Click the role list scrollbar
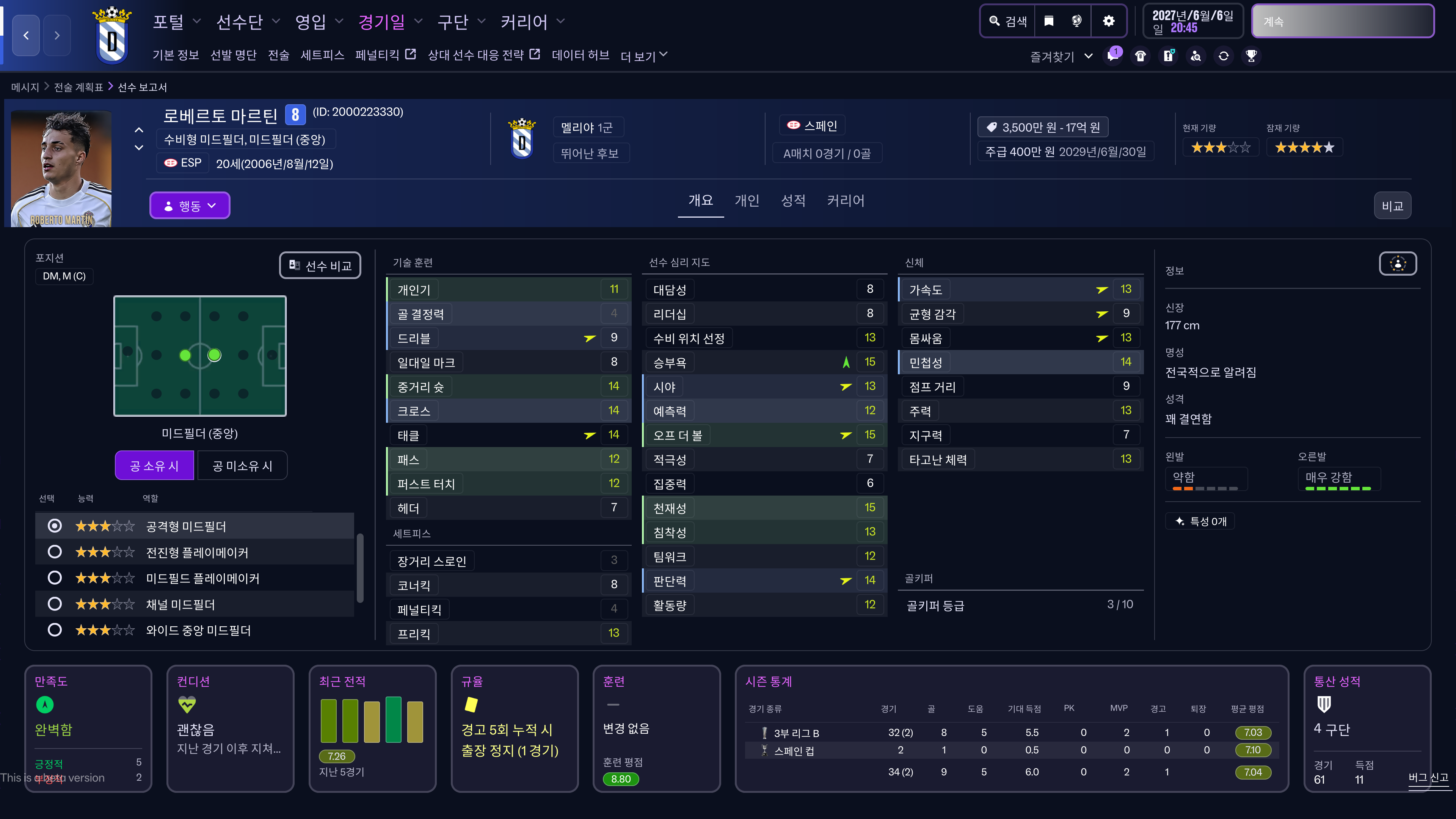The image size is (1456, 819). 360,568
